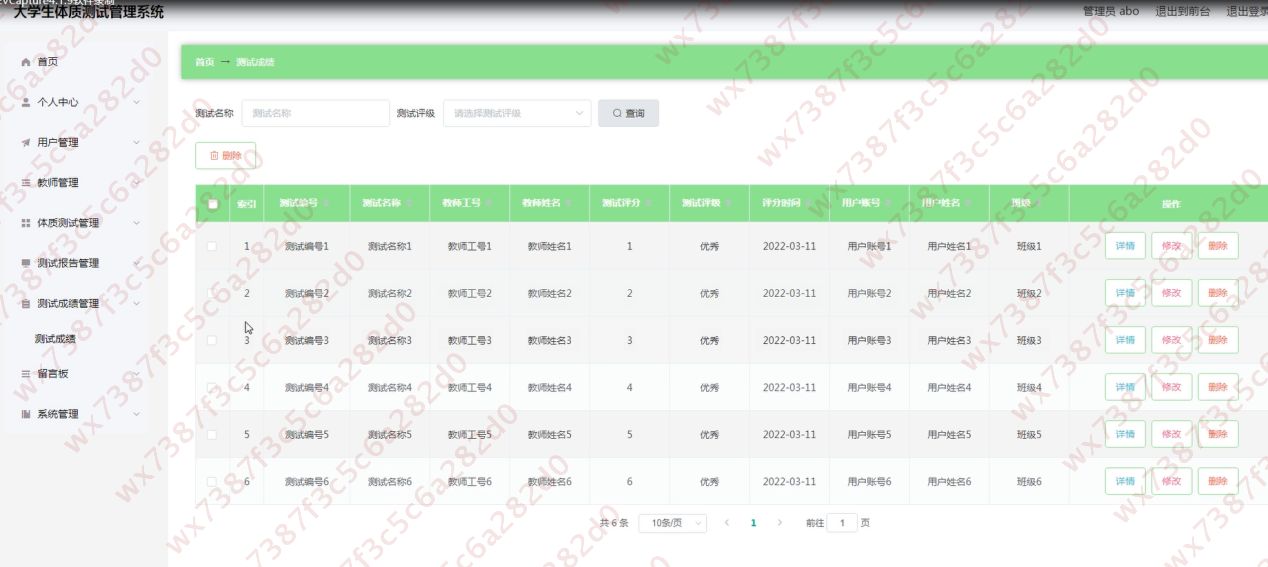
Task: Expand 用户管理 using its chevron
Action: pyautogui.click(x=136, y=142)
